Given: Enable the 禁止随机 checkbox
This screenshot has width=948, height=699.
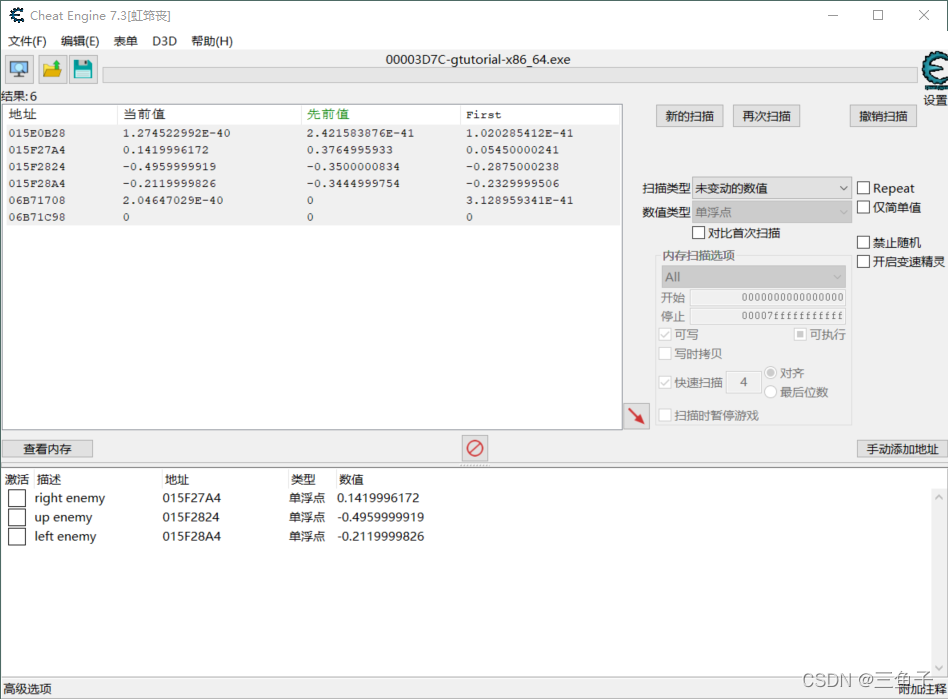Looking at the screenshot, I should pyautogui.click(x=863, y=242).
